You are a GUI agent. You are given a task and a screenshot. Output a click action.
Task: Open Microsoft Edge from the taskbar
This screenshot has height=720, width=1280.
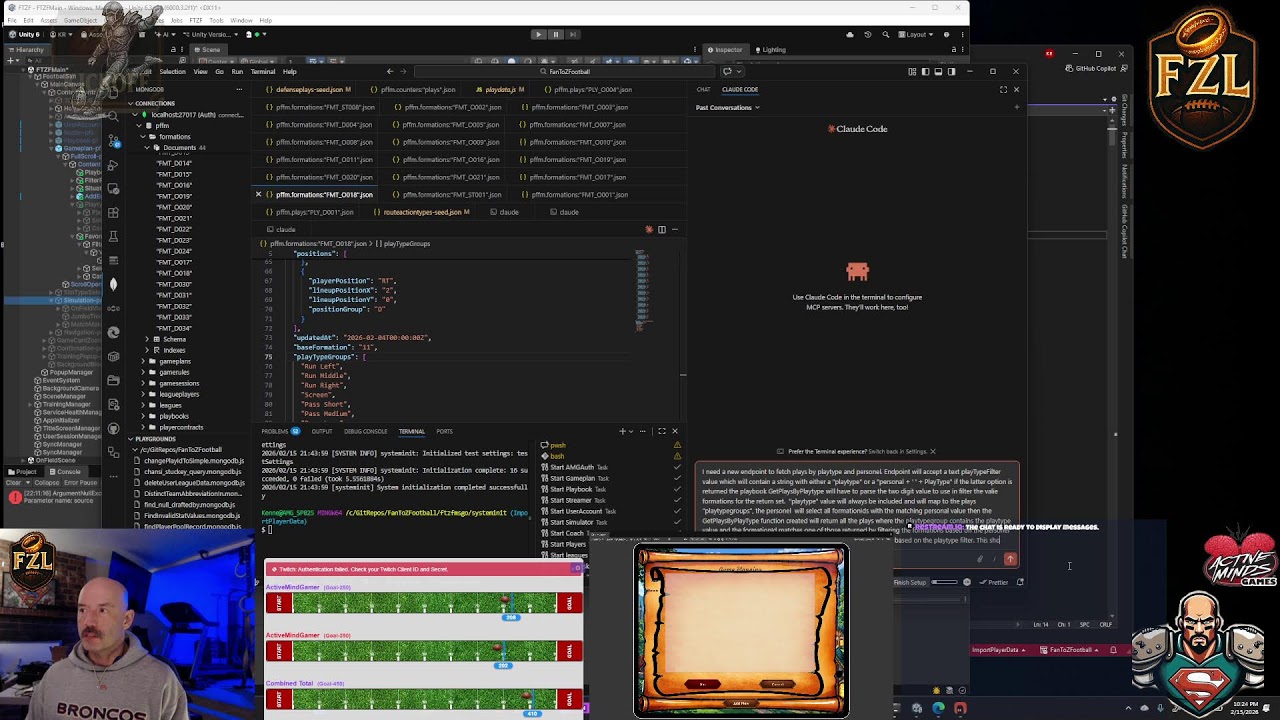click(938, 708)
